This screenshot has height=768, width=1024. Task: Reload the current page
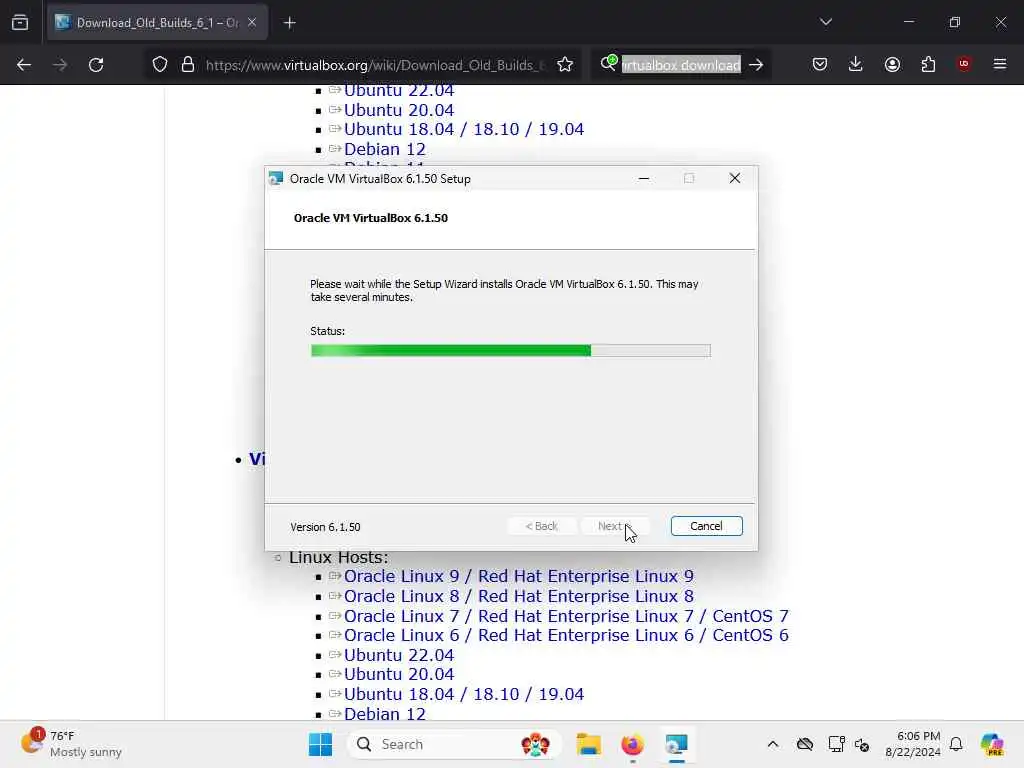(96, 65)
